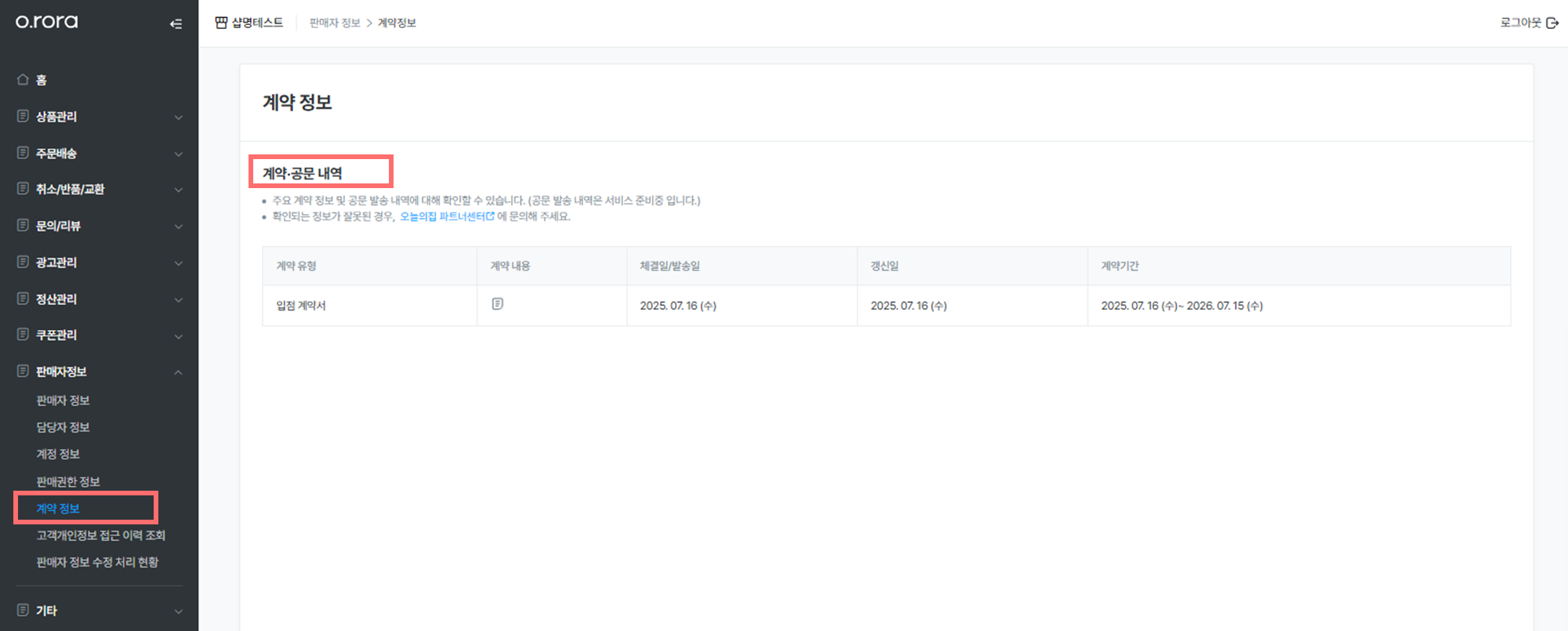Expand the 상품관리 chevron
Screen dimensions: 1568x631
[179, 118]
